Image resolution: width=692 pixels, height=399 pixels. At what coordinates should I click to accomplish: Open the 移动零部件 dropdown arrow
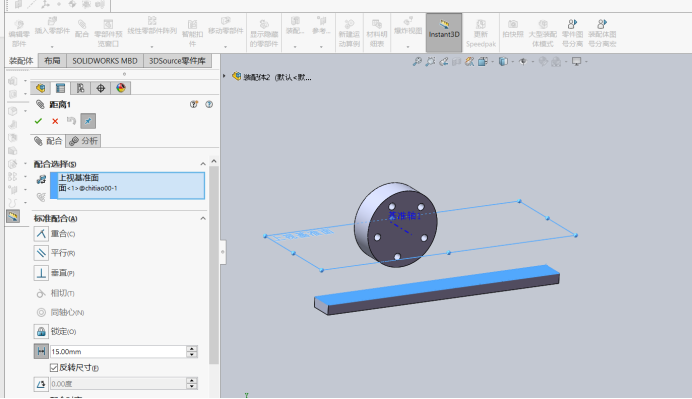point(226,46)
